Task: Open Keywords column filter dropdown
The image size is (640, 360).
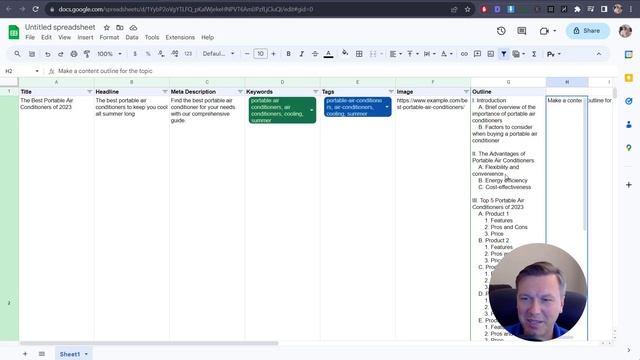Action: pos(316,92)
